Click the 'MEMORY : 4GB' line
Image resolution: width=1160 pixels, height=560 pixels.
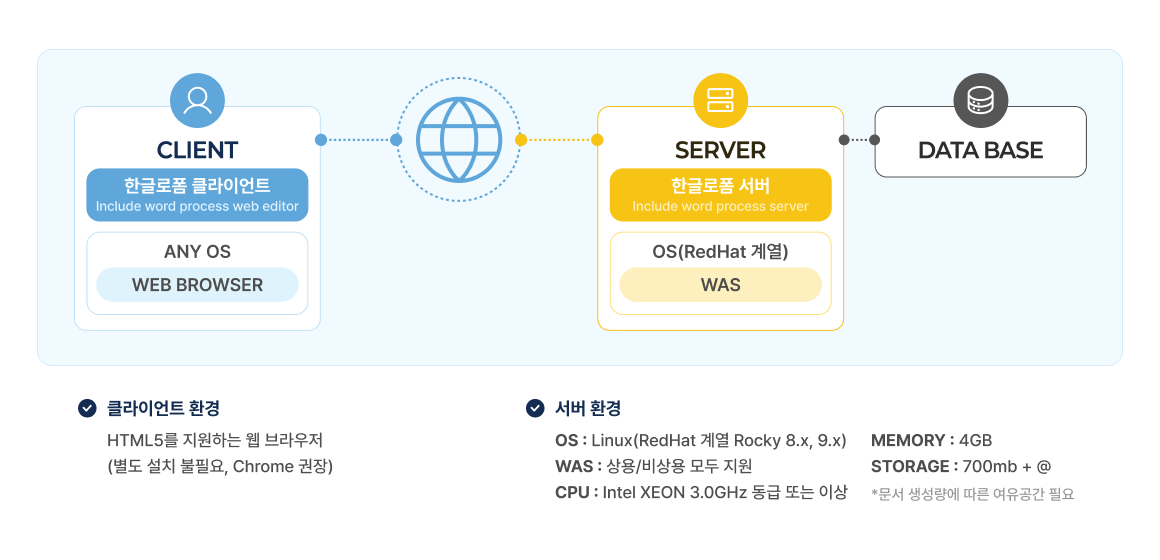tap(931, 440)
